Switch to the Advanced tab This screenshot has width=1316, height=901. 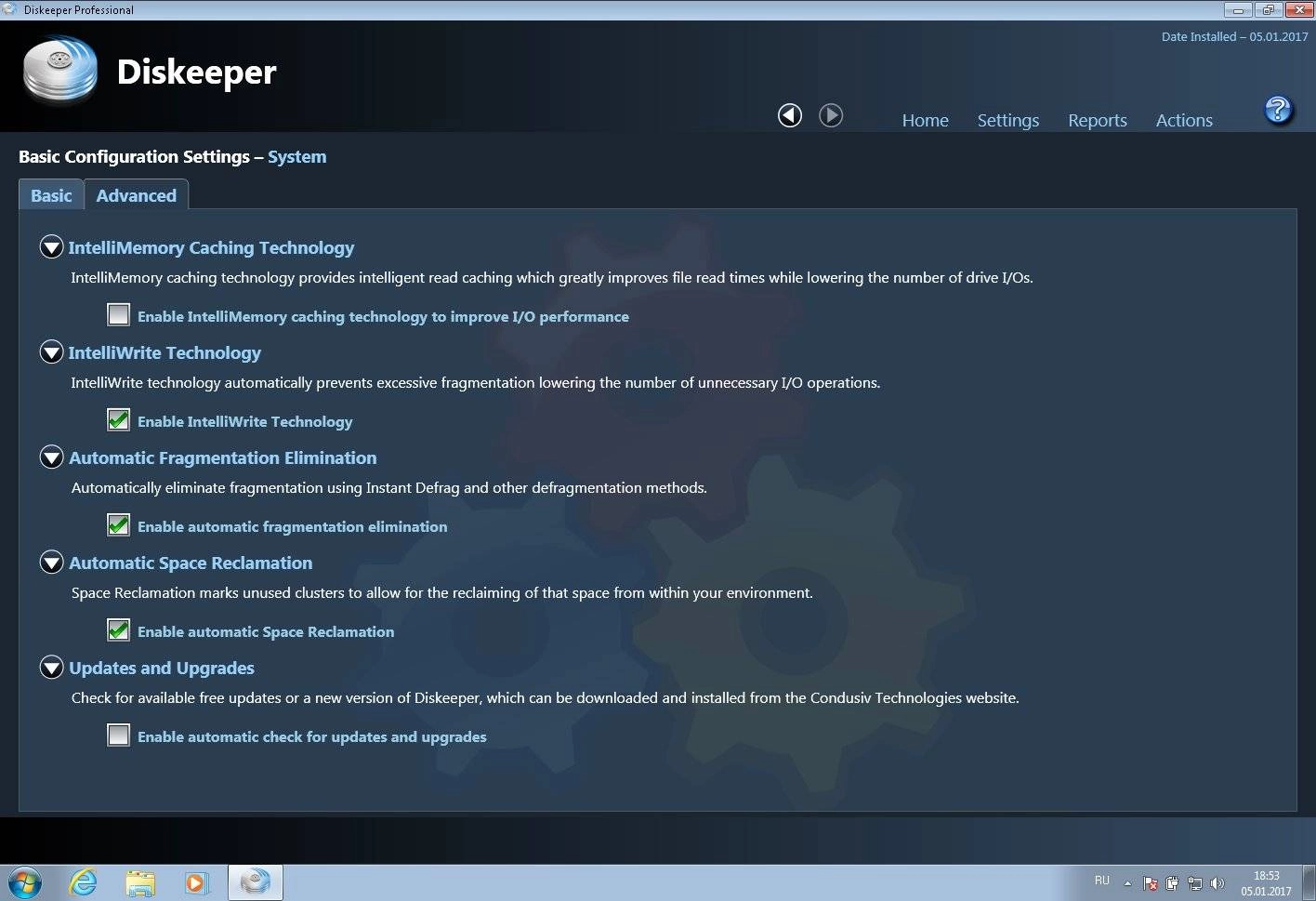(x=137, y=195)
